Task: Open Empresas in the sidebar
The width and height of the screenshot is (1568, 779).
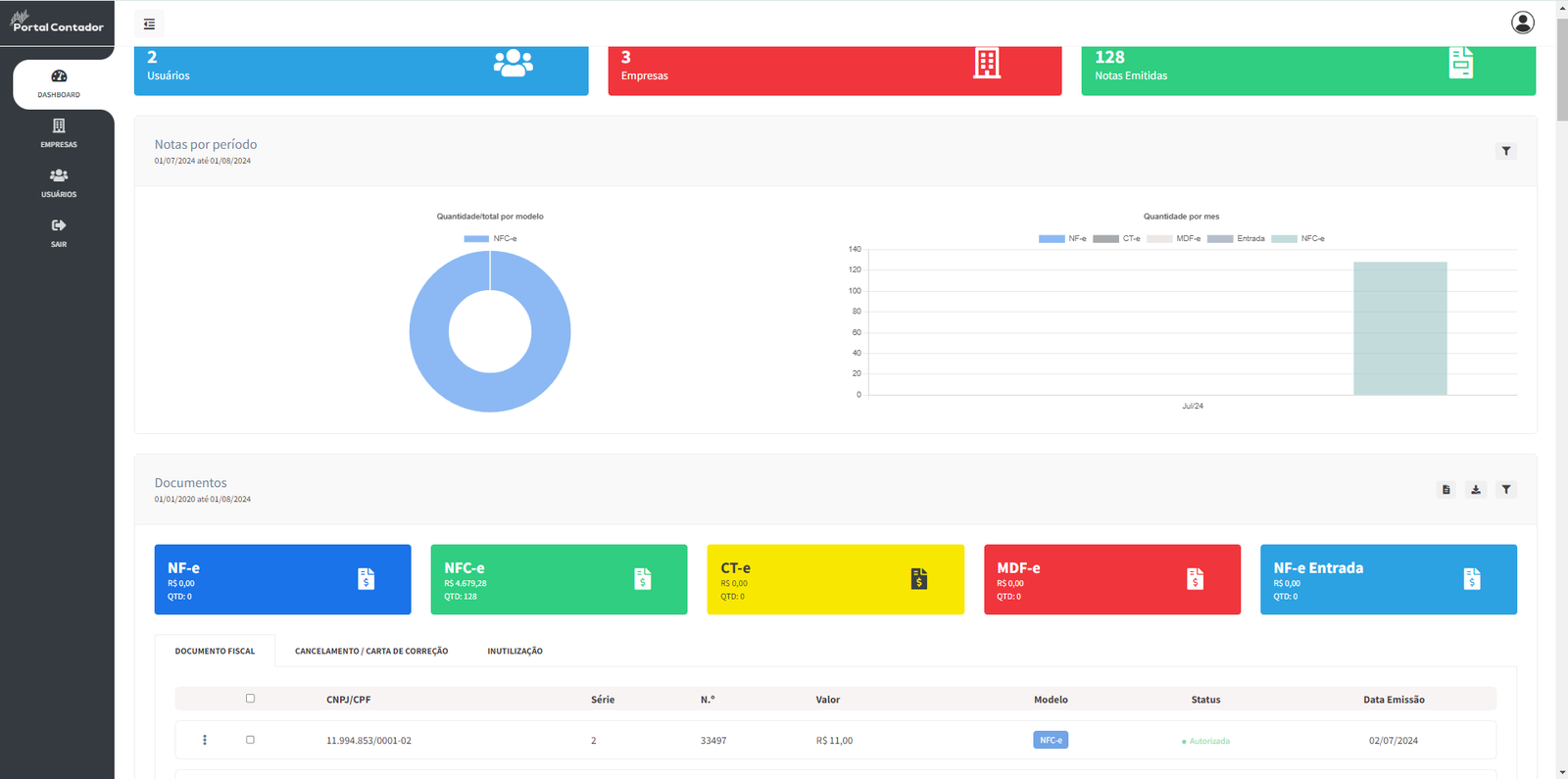Action: coord(59,133)
